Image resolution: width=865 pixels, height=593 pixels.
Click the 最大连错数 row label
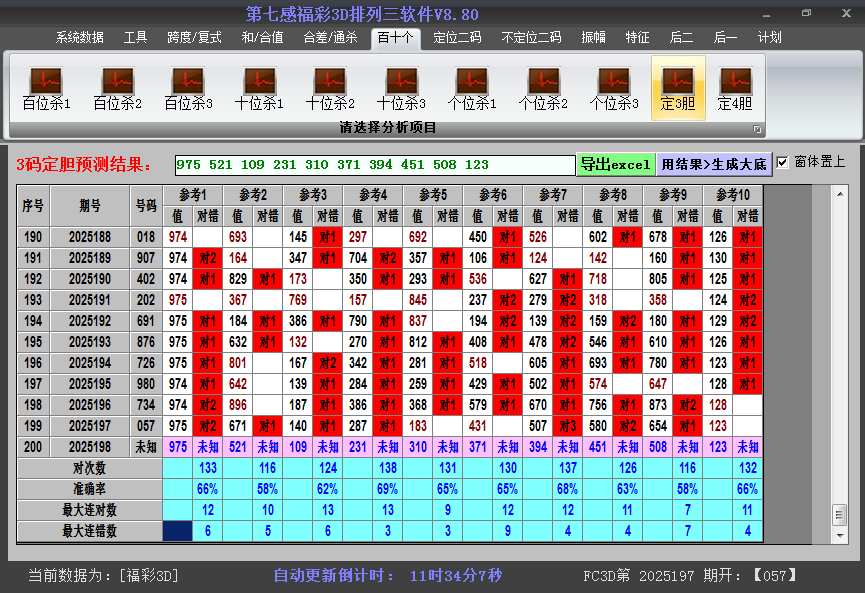click(89, 531)
